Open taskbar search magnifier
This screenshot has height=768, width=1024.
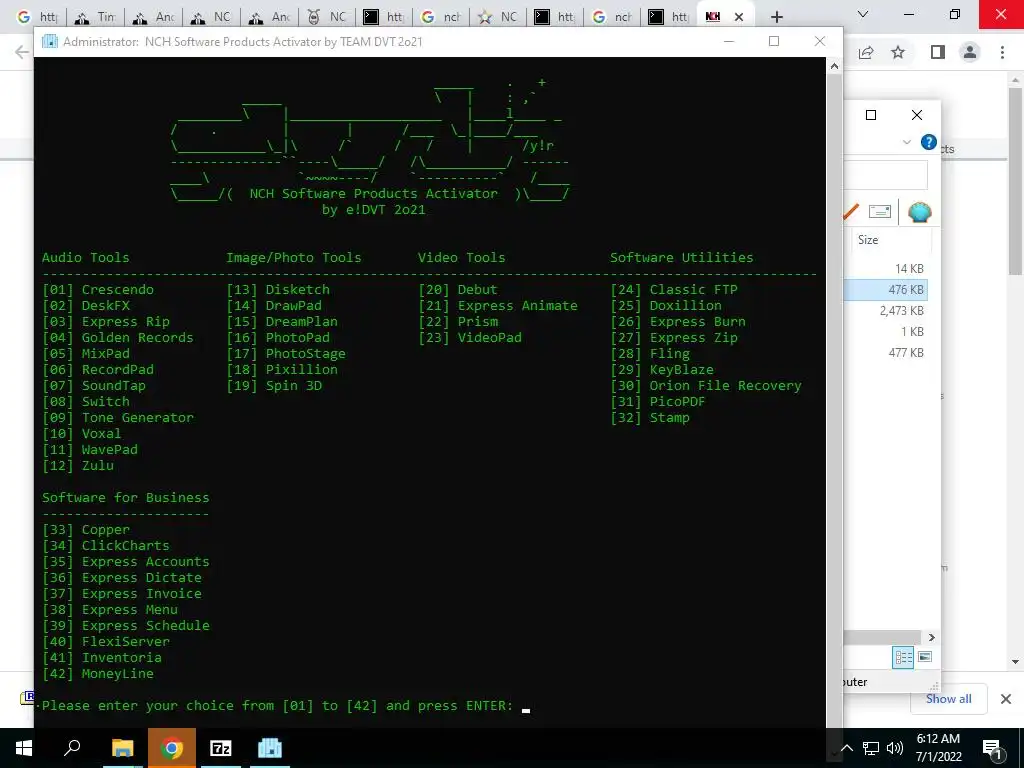pos(72,748)
